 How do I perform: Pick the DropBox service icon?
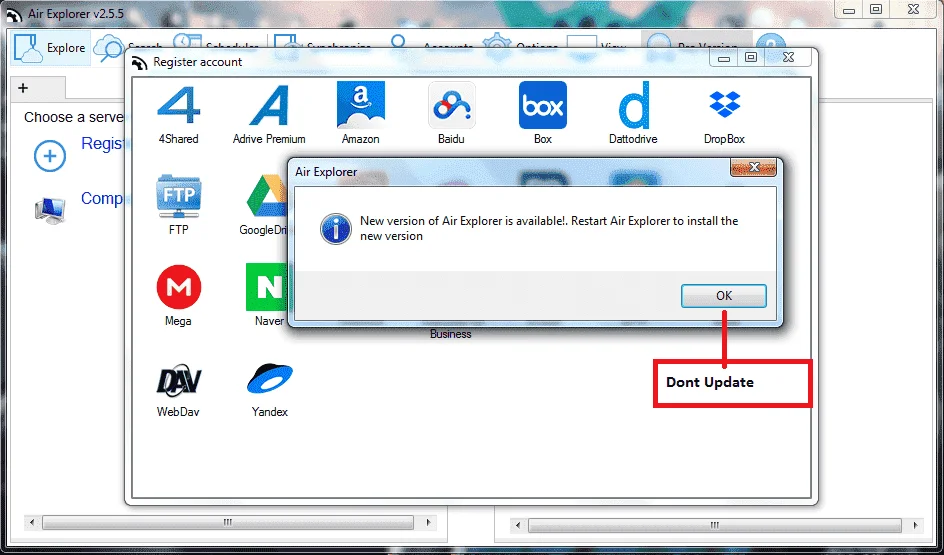pyautogui.click(x=724, y=105)
